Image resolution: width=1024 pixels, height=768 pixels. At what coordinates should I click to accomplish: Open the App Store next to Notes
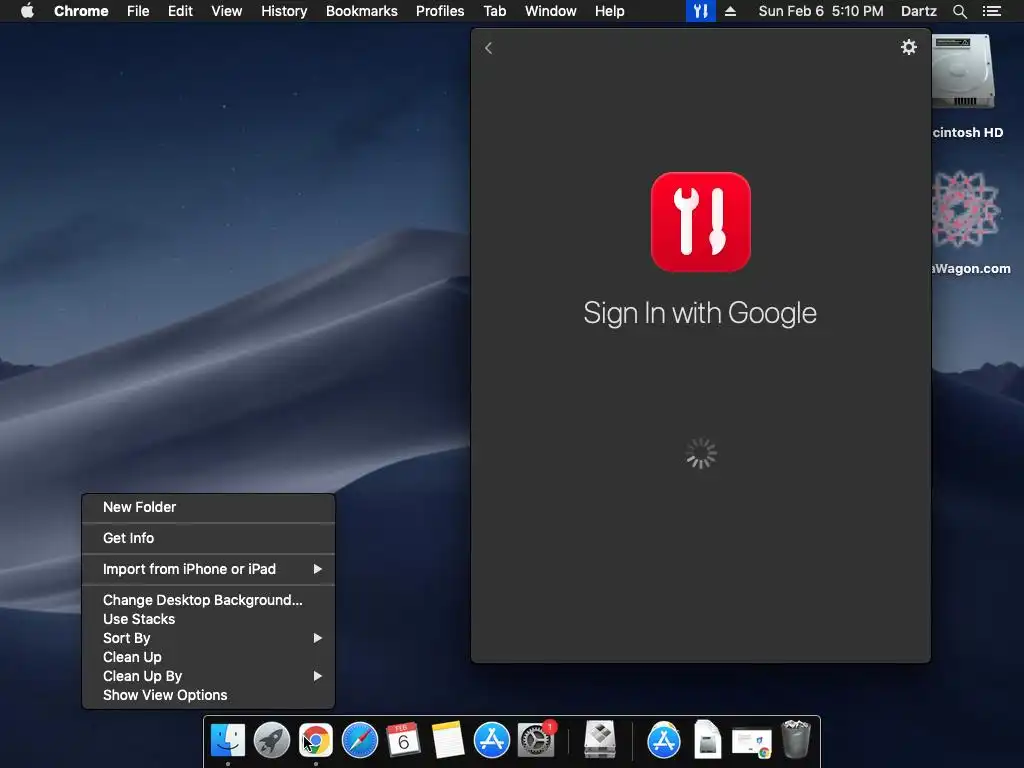(492, 740)
